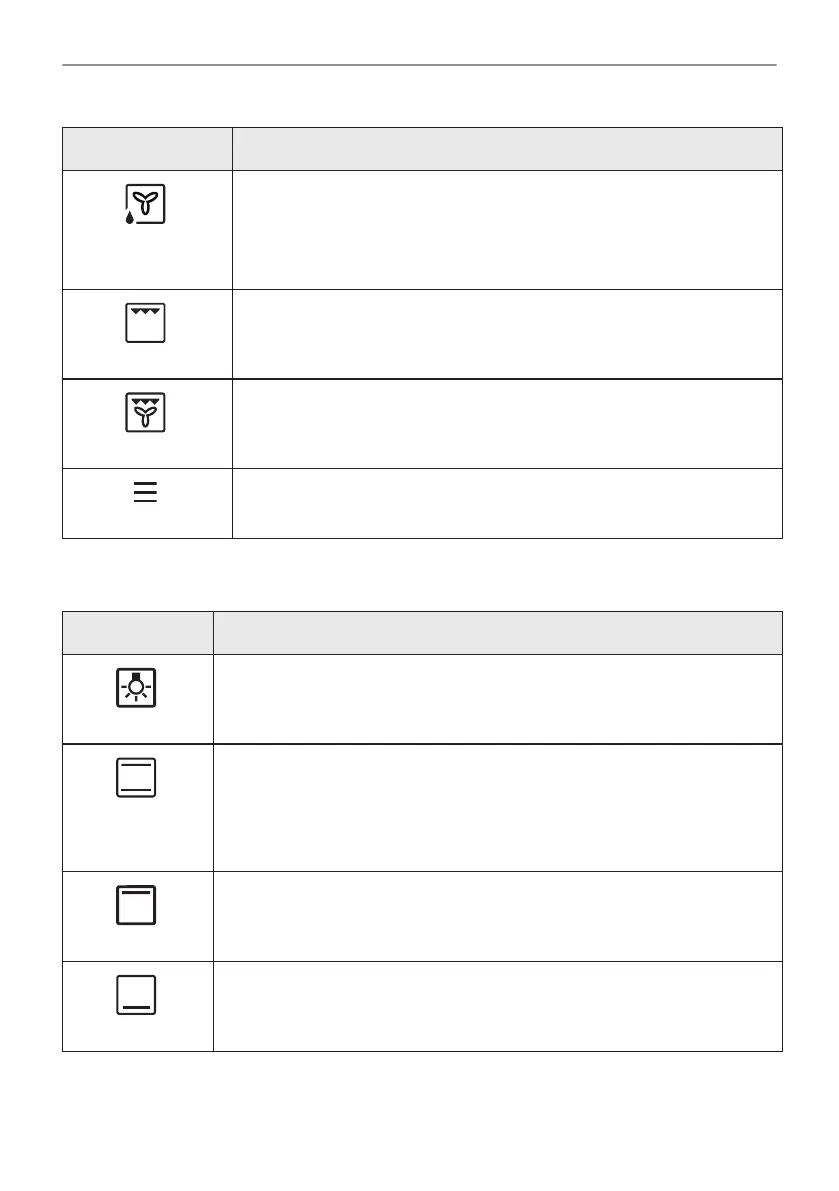Select the blank cell next to top heat icon
839x1191 pixels.
497,916
